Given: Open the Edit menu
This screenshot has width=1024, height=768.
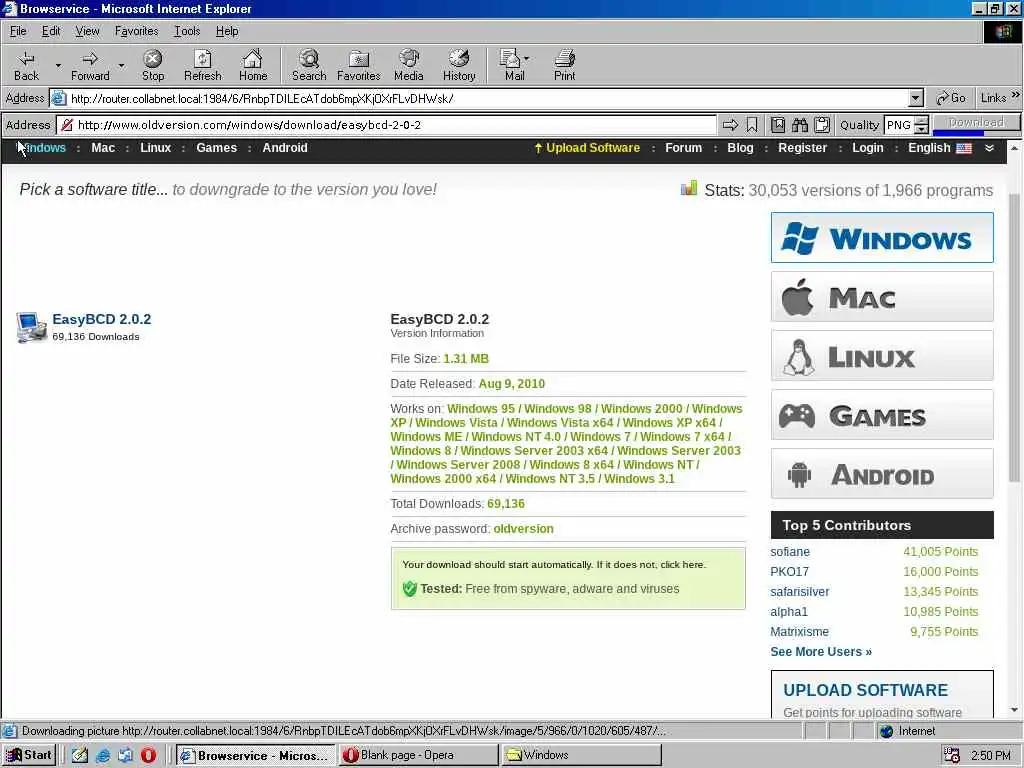Looking at the screenshot, I should (x=51, y=31).
